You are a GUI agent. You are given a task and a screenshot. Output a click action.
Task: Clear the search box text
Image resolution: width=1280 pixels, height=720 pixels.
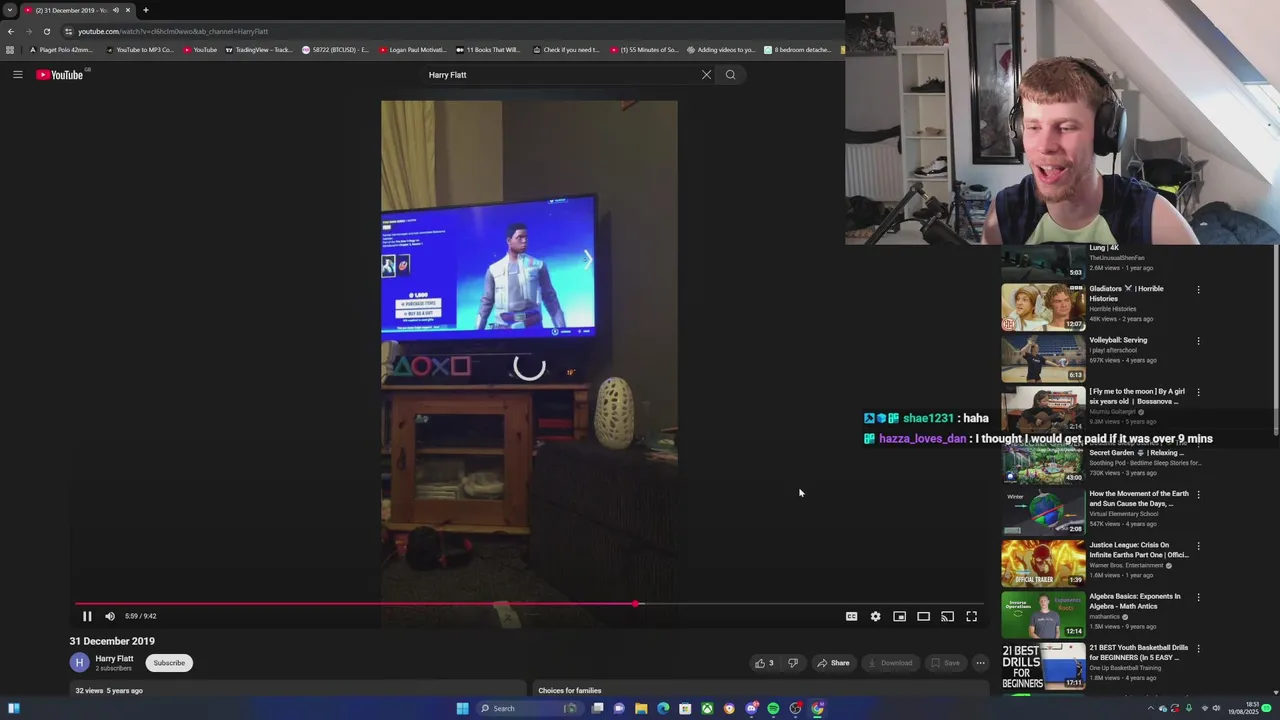click(x=706, y=75)
